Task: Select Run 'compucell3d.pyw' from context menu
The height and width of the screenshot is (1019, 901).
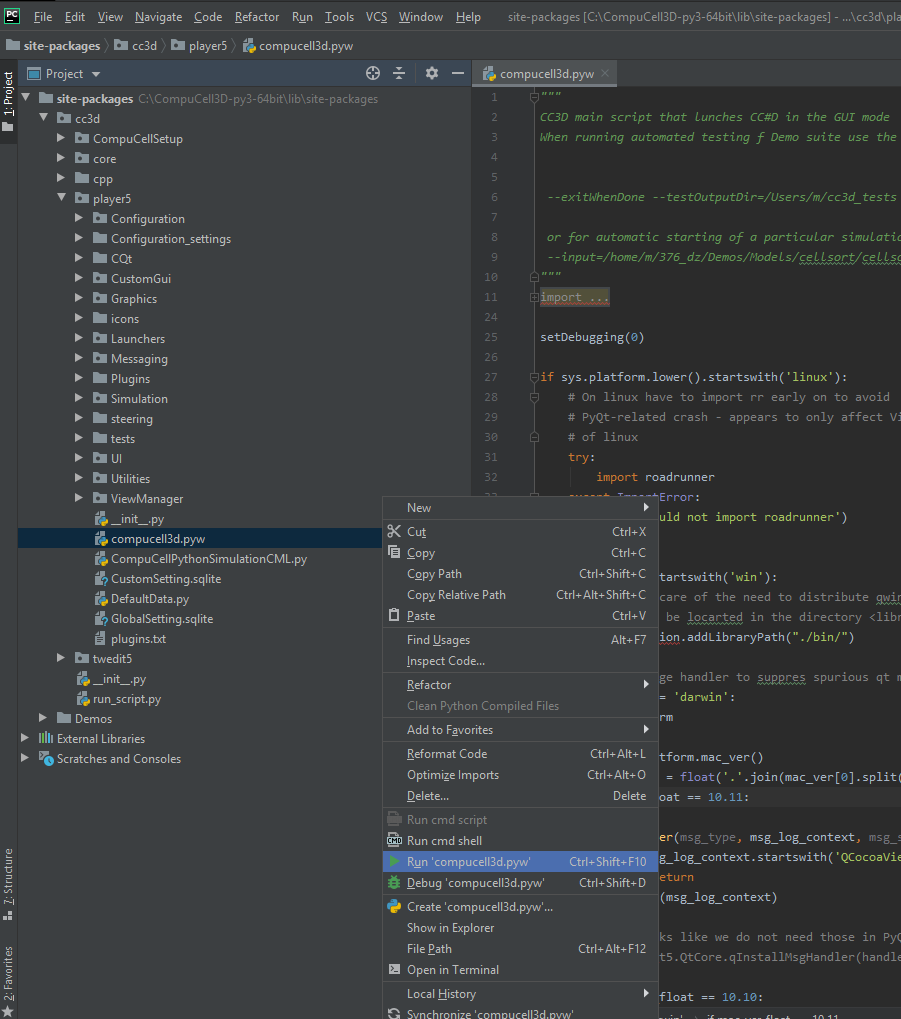Action: [521, 862]
